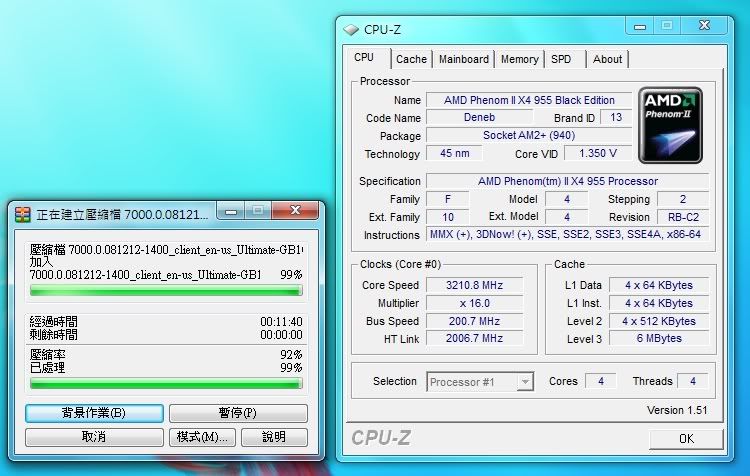
Task: Click the Family value F
Action: click(x=448, y=199)
